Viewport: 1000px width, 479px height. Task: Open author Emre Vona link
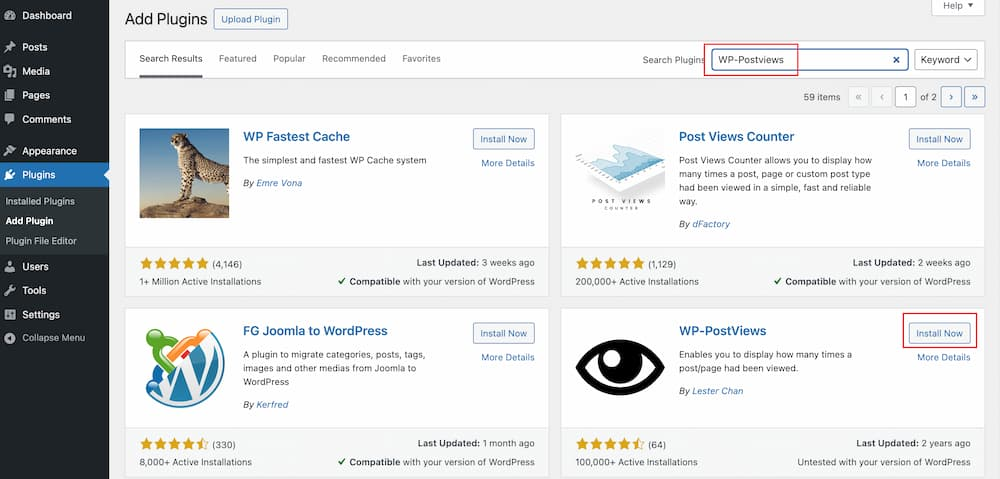click(x=279, y=183)
